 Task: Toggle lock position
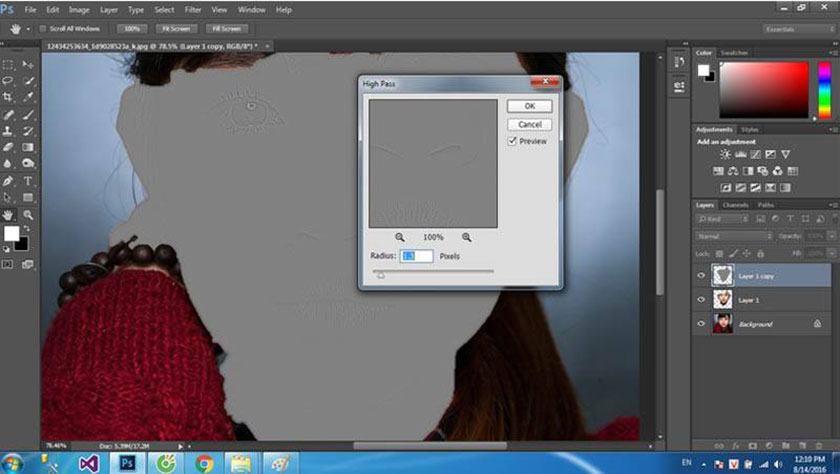[x=746, y=253]
